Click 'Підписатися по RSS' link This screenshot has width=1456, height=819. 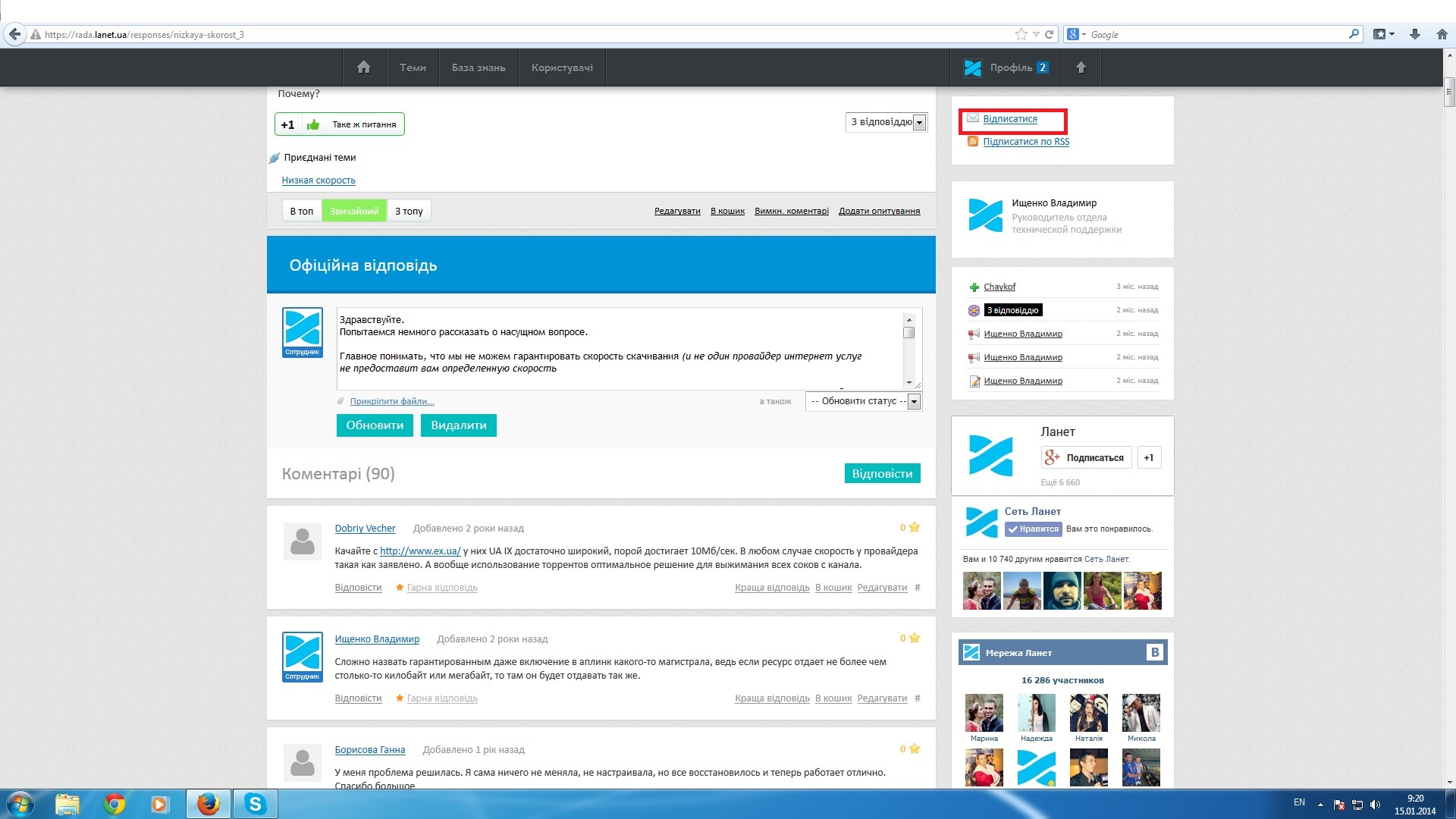coord(1026,142)
